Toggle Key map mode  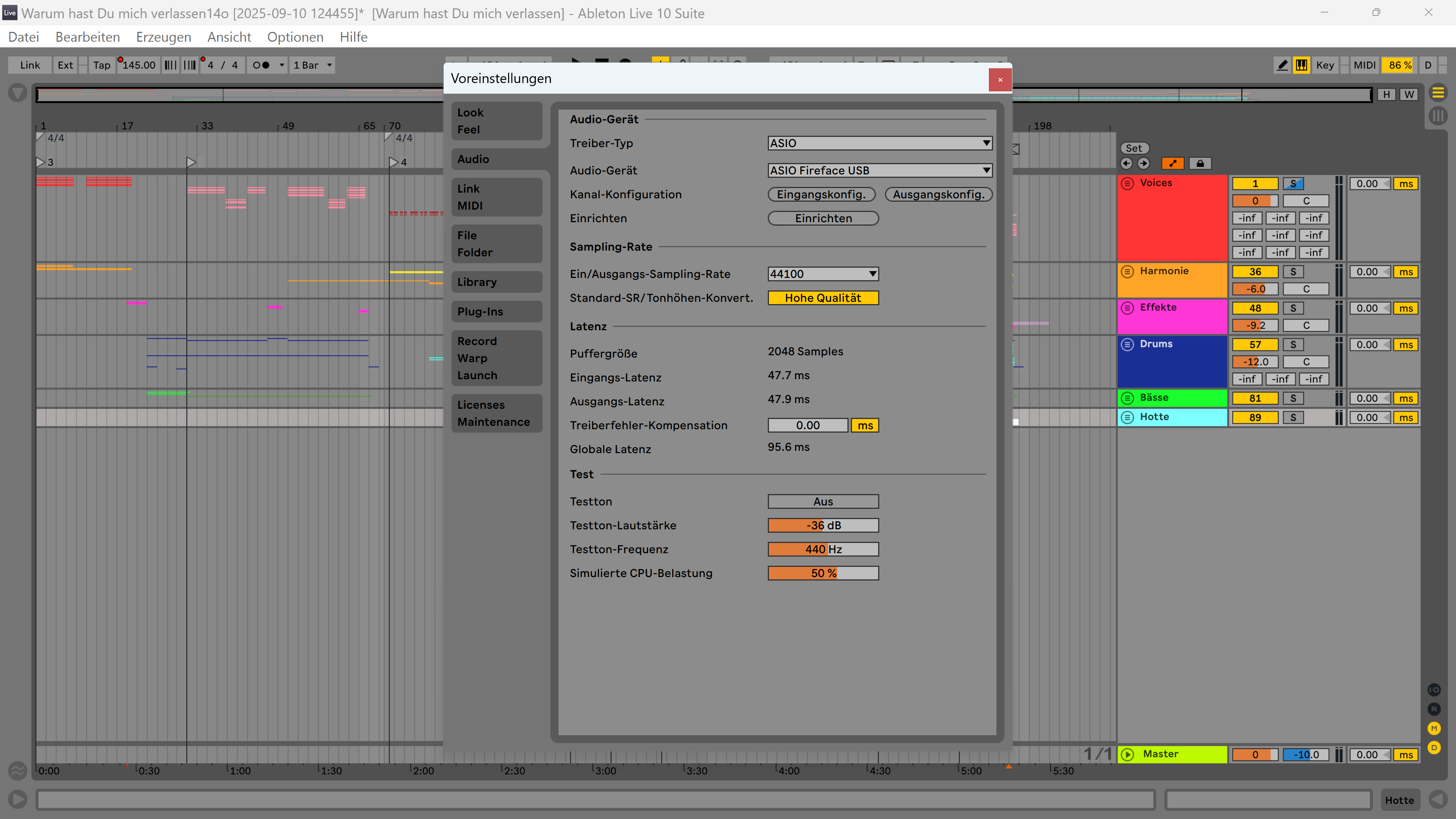click(x=1325, y=65)
